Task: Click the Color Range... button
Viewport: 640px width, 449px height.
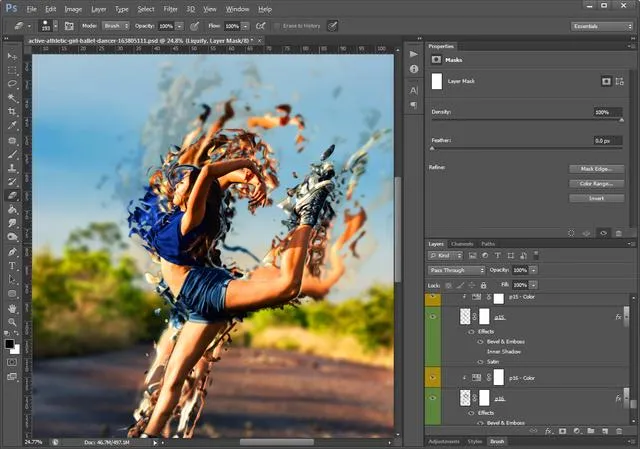Action: [x=596, y=184]
